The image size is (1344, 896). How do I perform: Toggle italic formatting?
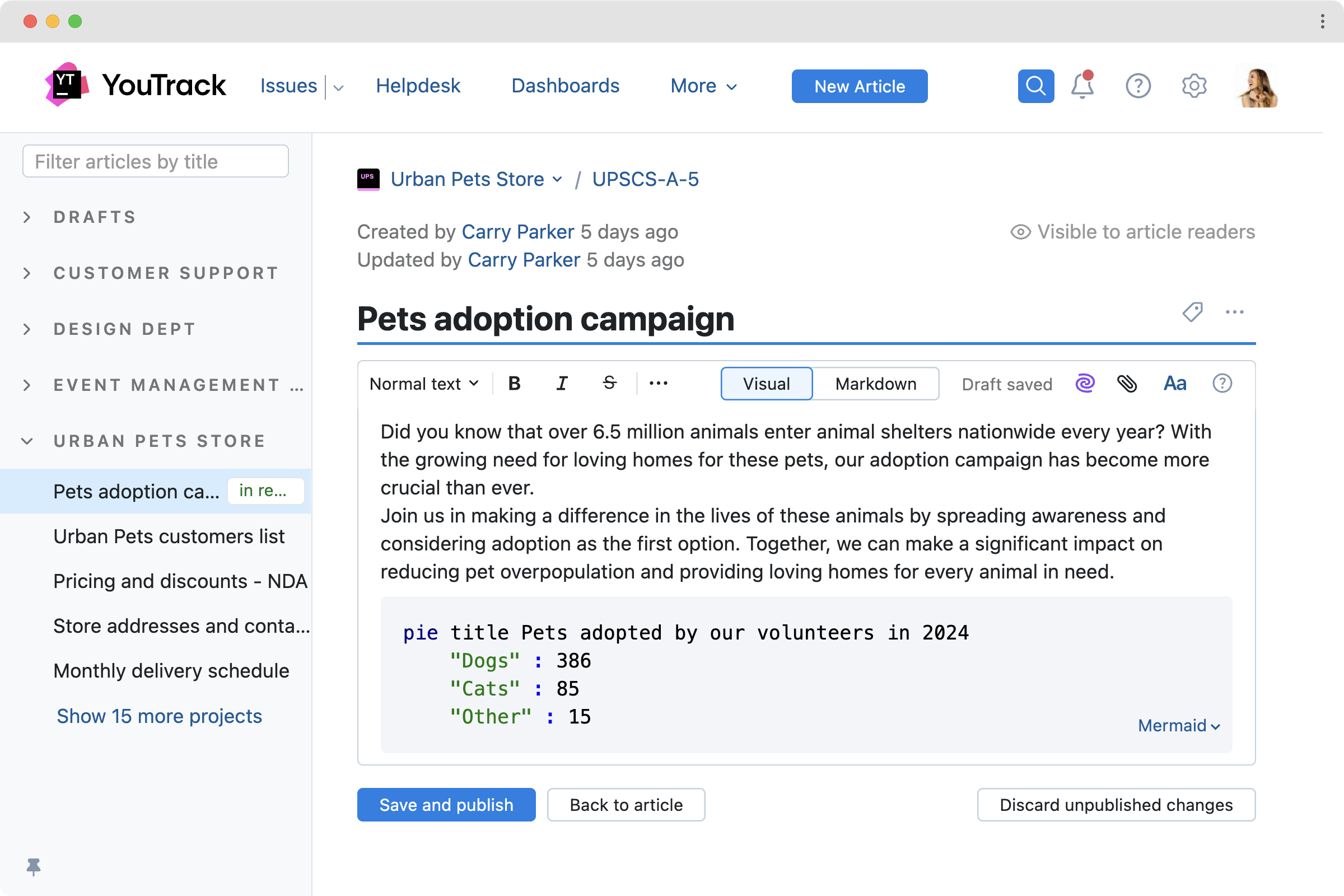pyautogui.click(x=562, y=384)
